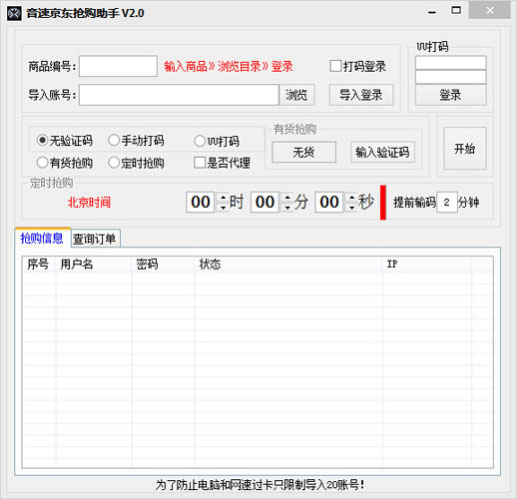The height and width of the screenshot is (499, 517).
Task: Click the app logo icon in title bar
Action: click(14, 13)
